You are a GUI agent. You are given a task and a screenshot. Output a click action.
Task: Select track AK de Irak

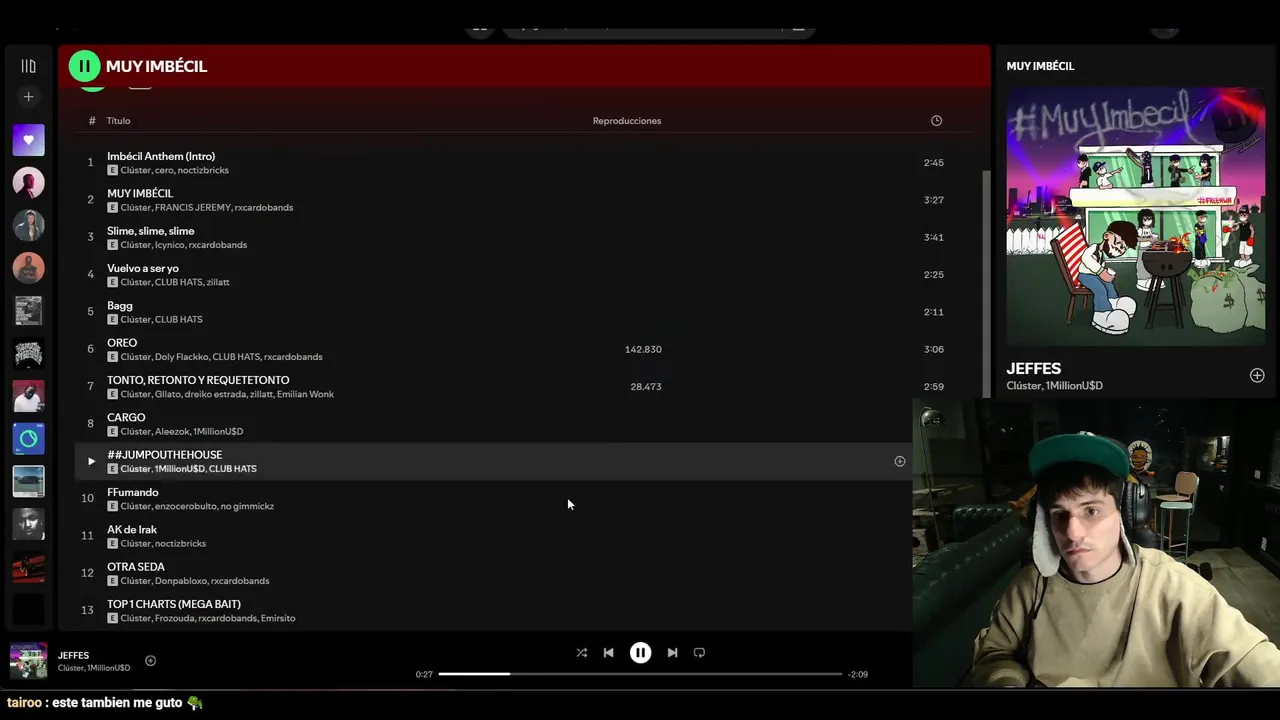tap(132, 529)
